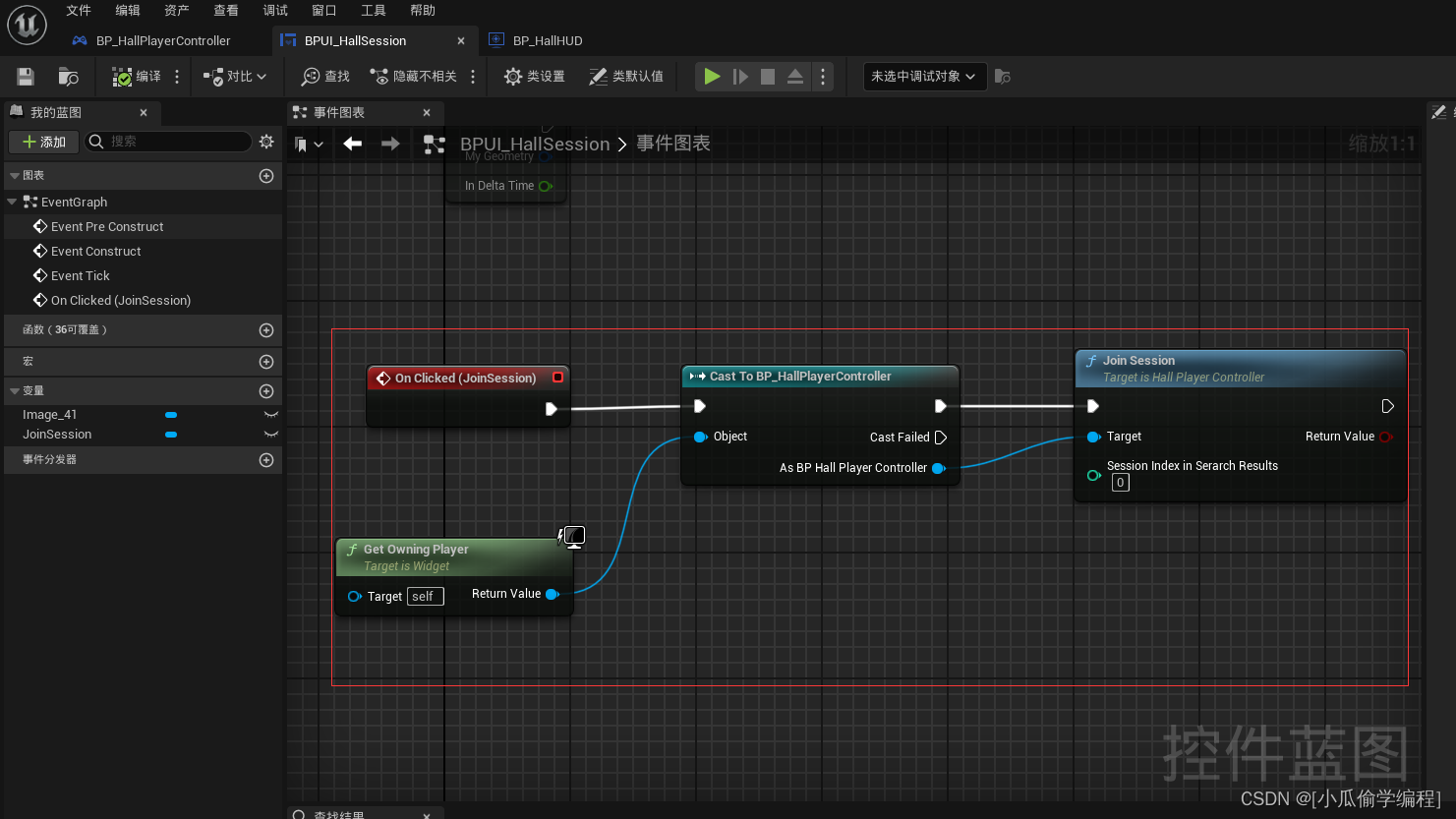This screenshot has height=819, width=1456.
Task: Add a new variable with plus icon
Action: click(x=265, y=391)
